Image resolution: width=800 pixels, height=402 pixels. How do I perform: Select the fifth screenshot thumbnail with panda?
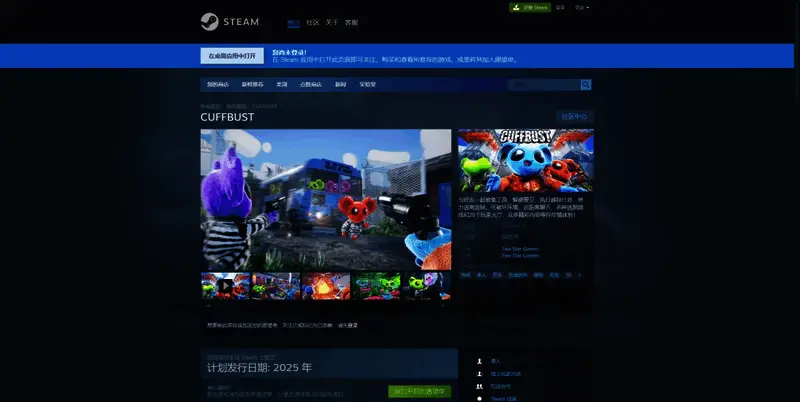[x=427, y=286]
